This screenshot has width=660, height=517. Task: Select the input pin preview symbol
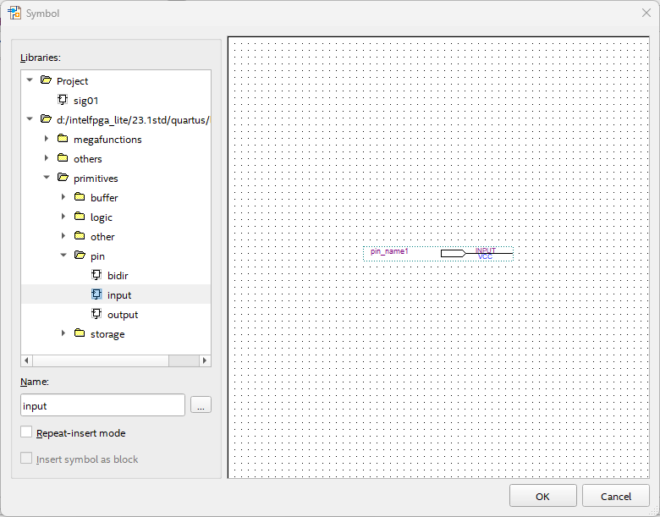pos(438,253)
